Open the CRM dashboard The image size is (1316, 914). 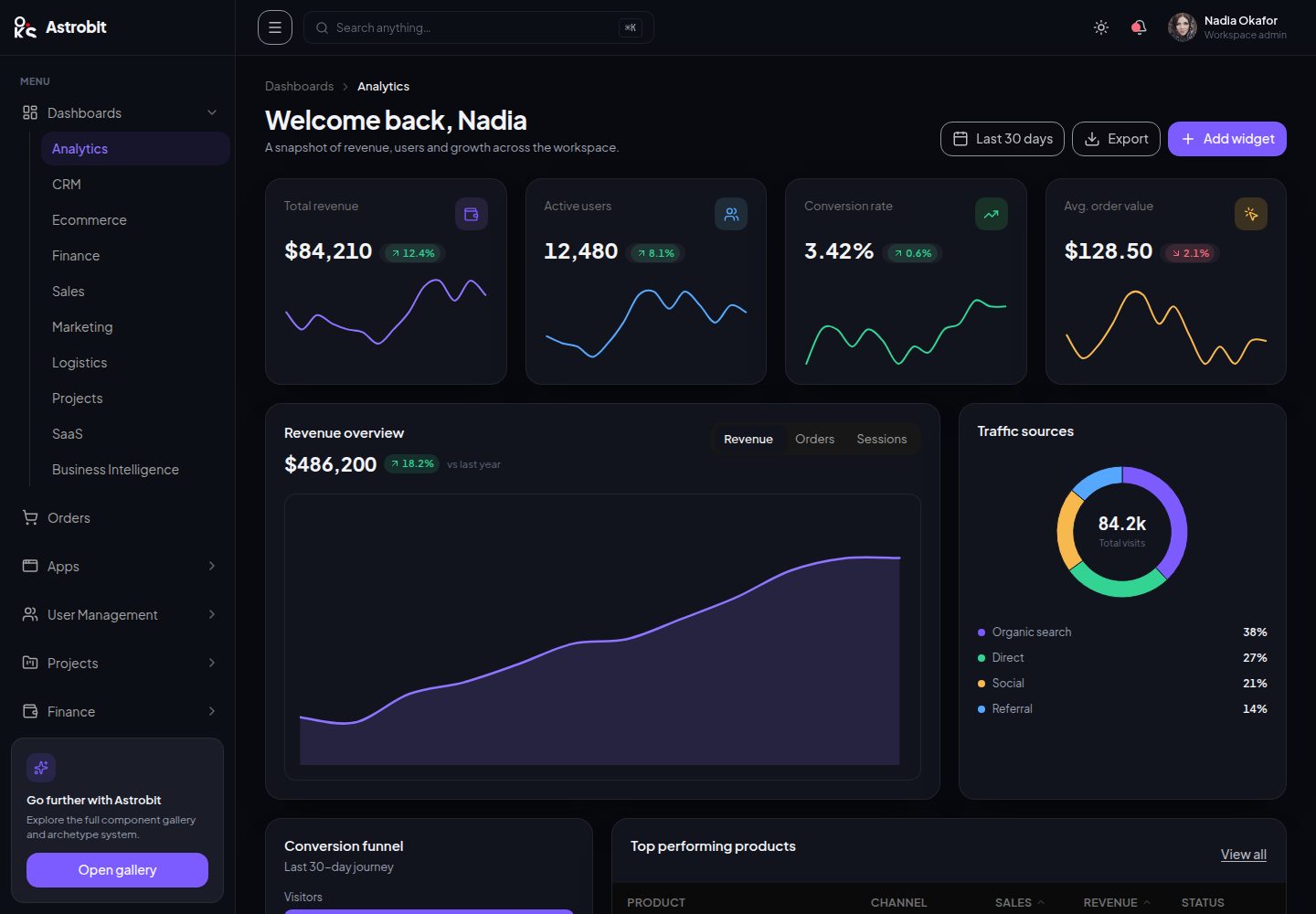tap(135, 184)
